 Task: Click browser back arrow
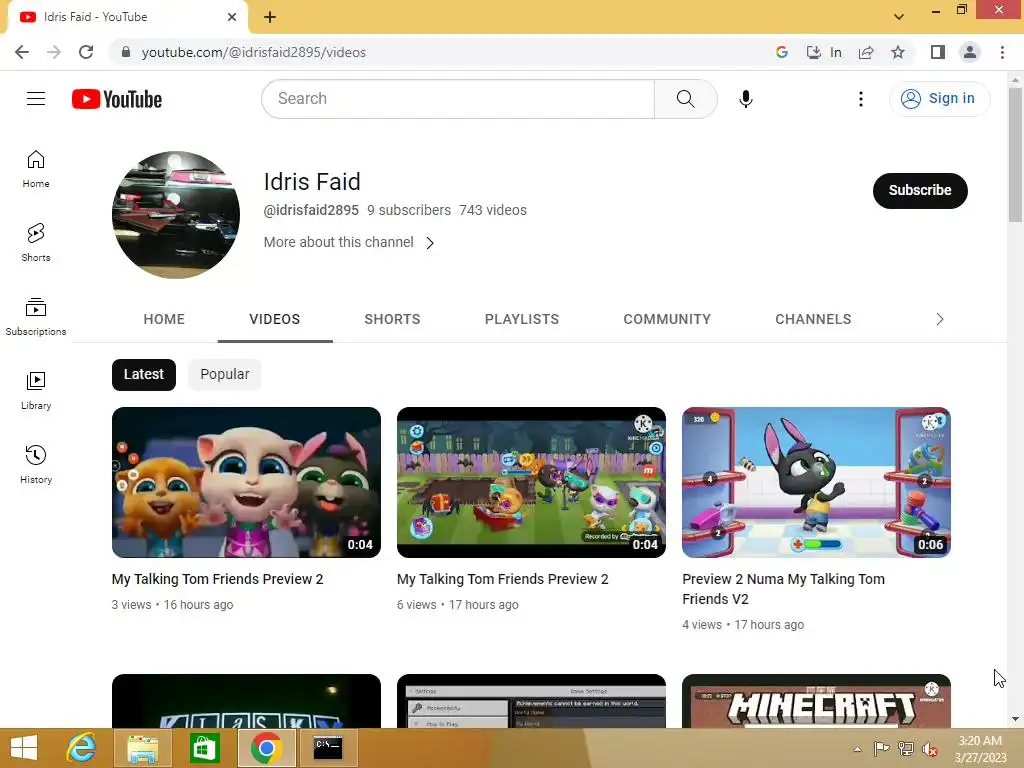(22, 52)
